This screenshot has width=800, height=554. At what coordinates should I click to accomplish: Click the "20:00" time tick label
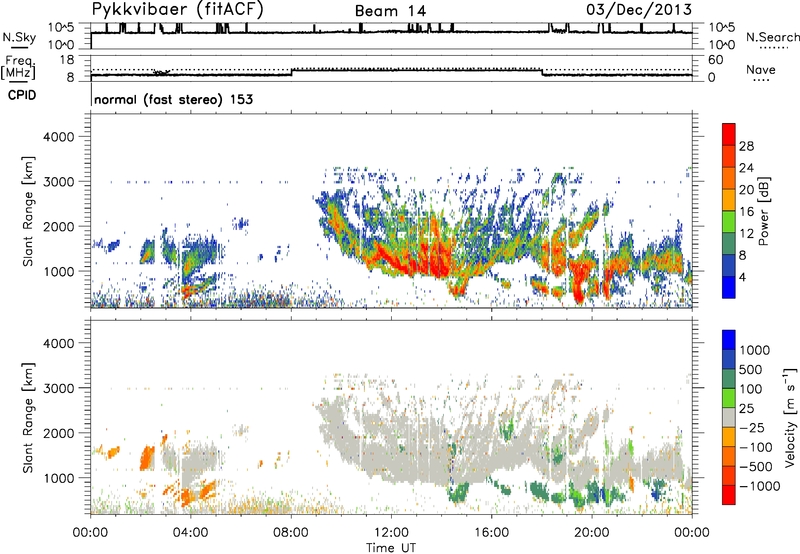pos(591,533)
